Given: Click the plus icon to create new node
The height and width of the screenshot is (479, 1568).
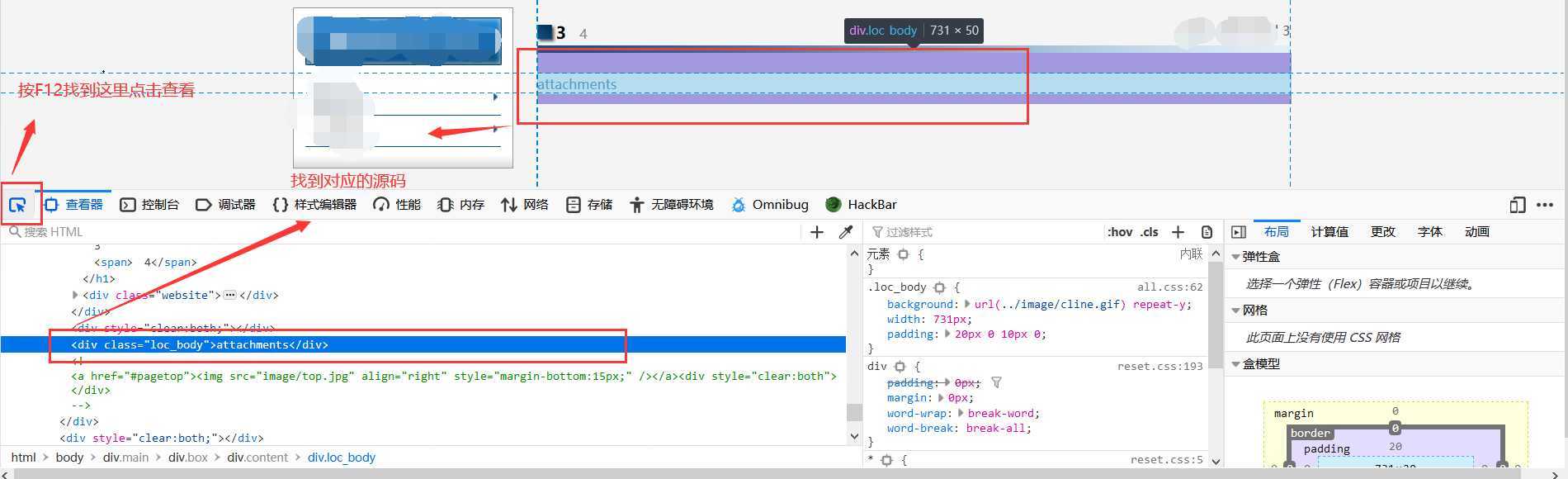Looking at the screenshot, I should tap(817, 232).
